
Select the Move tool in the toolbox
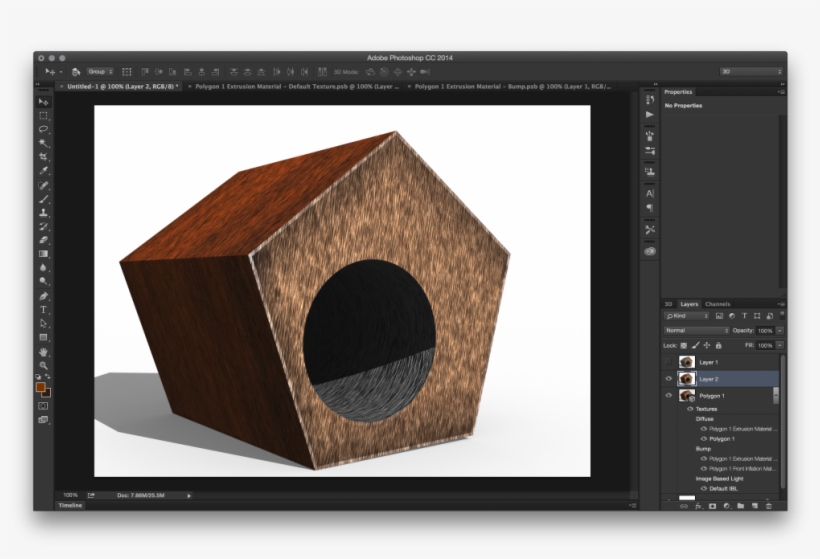43,102
